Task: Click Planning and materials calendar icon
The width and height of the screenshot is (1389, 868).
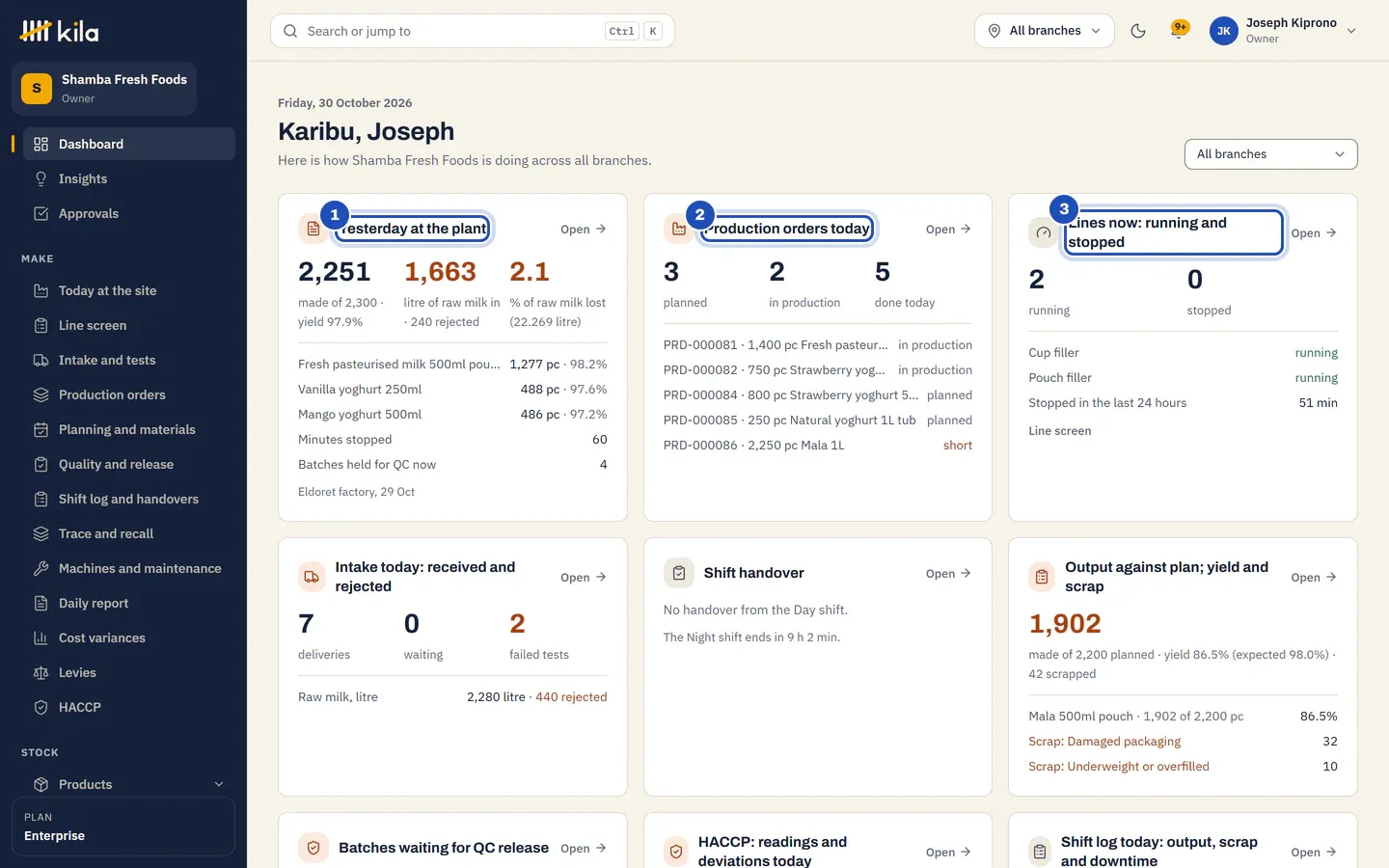Action: tap(41, 429)
